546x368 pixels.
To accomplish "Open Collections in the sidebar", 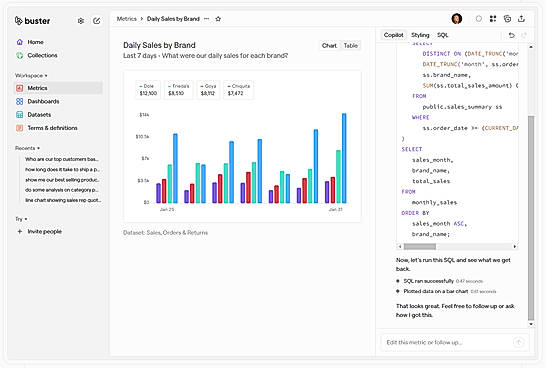I will pos(42,55).
